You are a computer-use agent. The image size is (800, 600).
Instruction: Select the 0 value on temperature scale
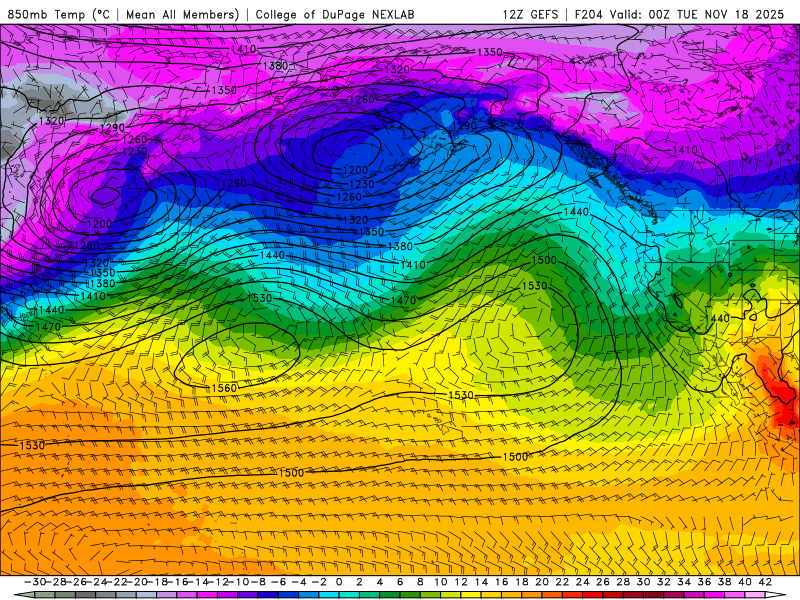coord(339,582)
